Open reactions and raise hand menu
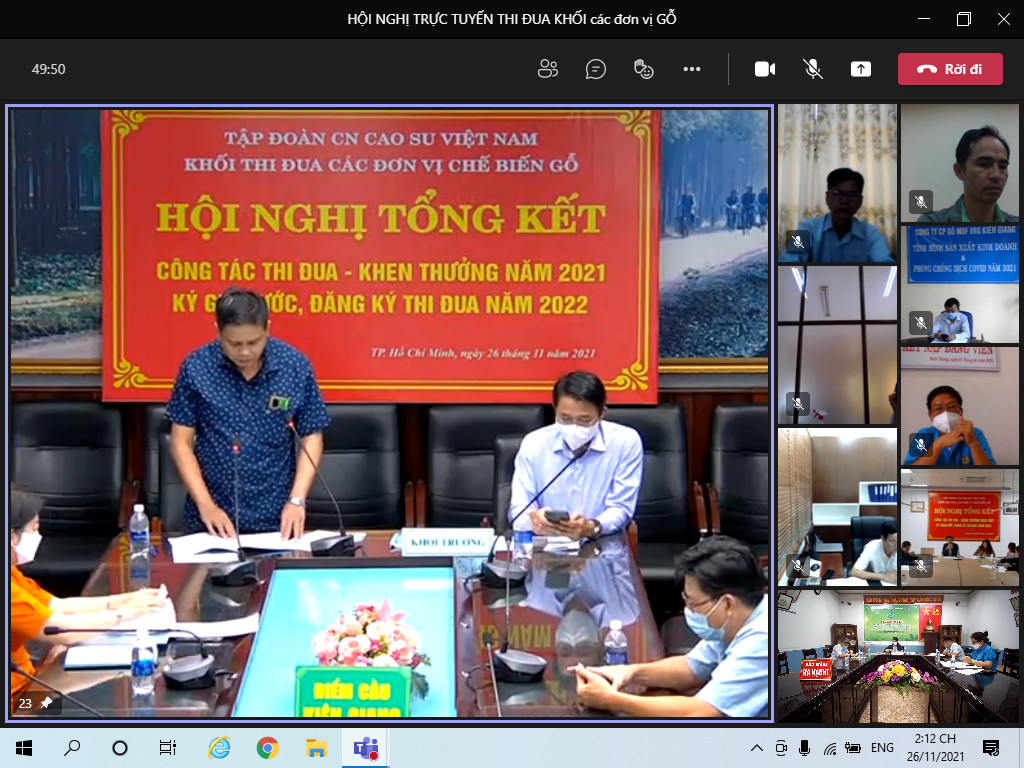Image resolution: width=1024 pixels, height=768 pixels. pyautogui.click(x=643, y=69)
